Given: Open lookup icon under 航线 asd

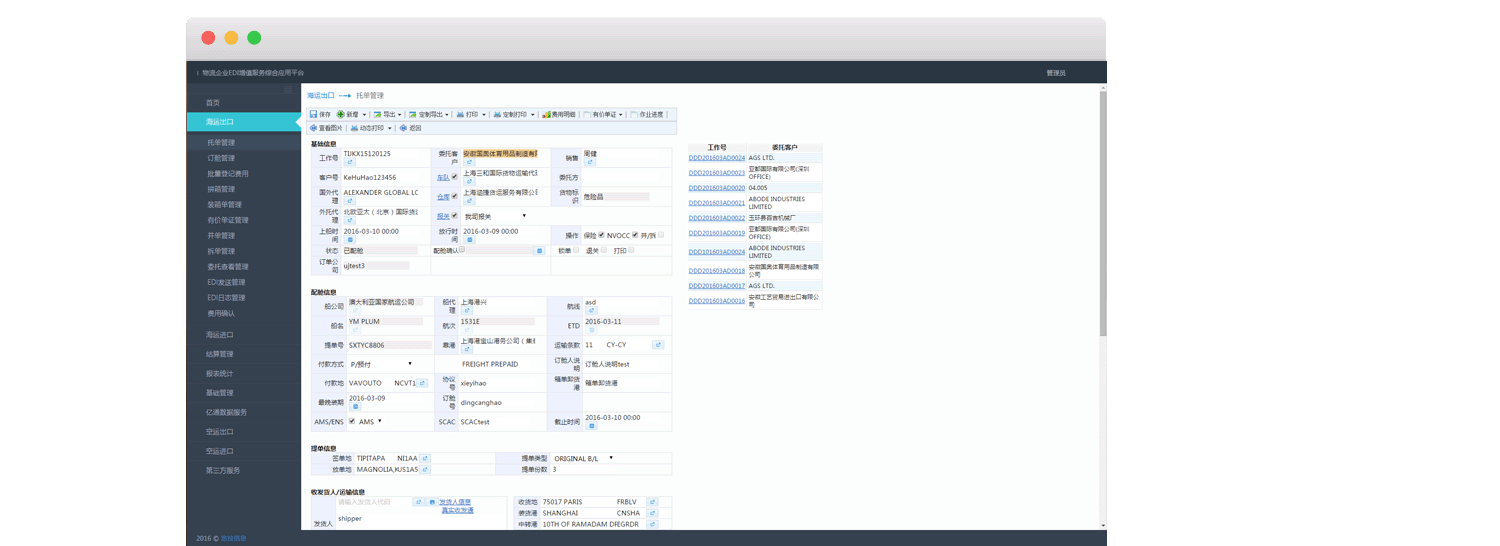Looking at the screenshot, I should tap(591, 310).
